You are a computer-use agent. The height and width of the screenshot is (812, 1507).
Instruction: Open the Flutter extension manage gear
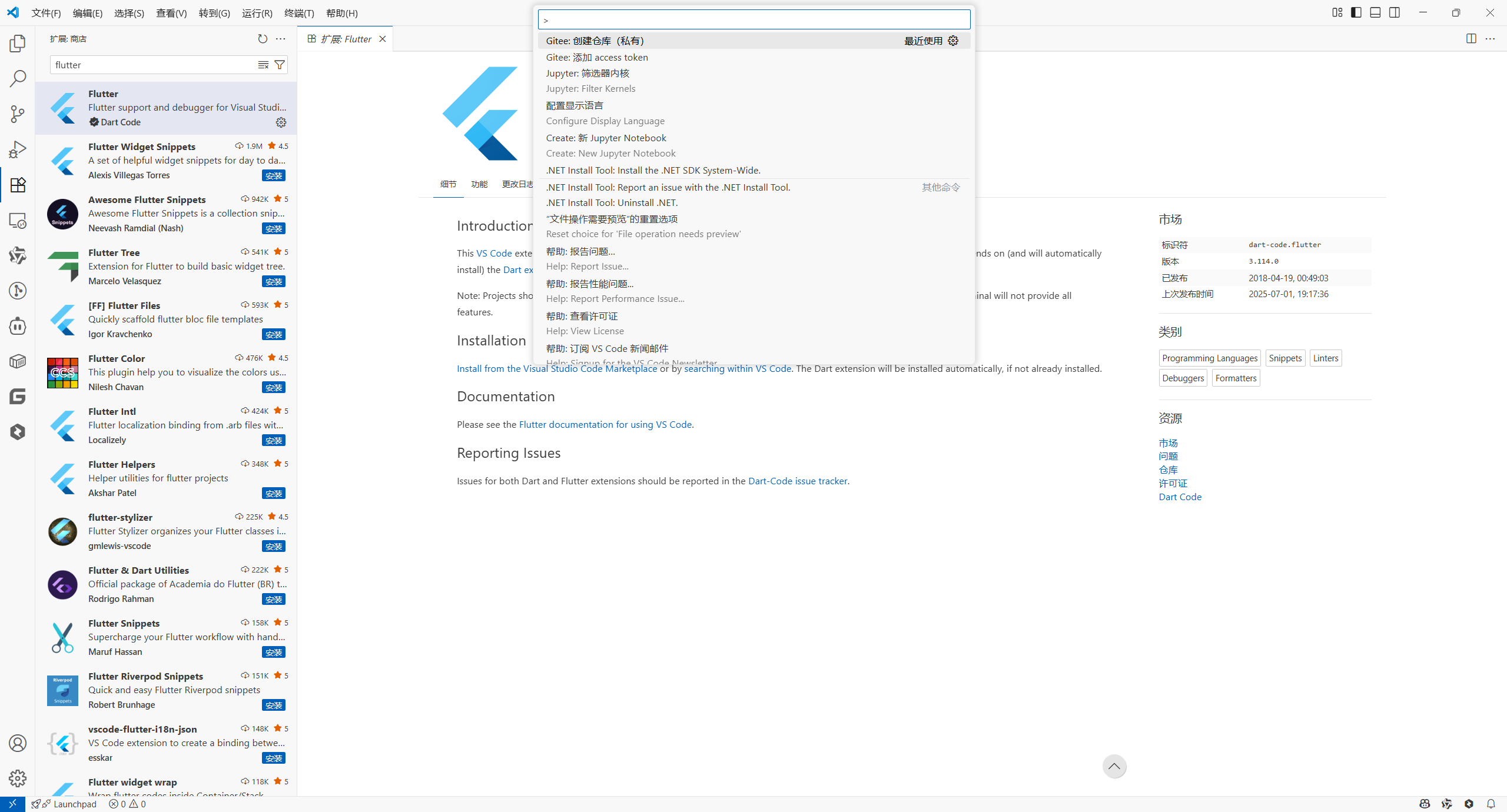pyautogui.click(x=281, y=122)
